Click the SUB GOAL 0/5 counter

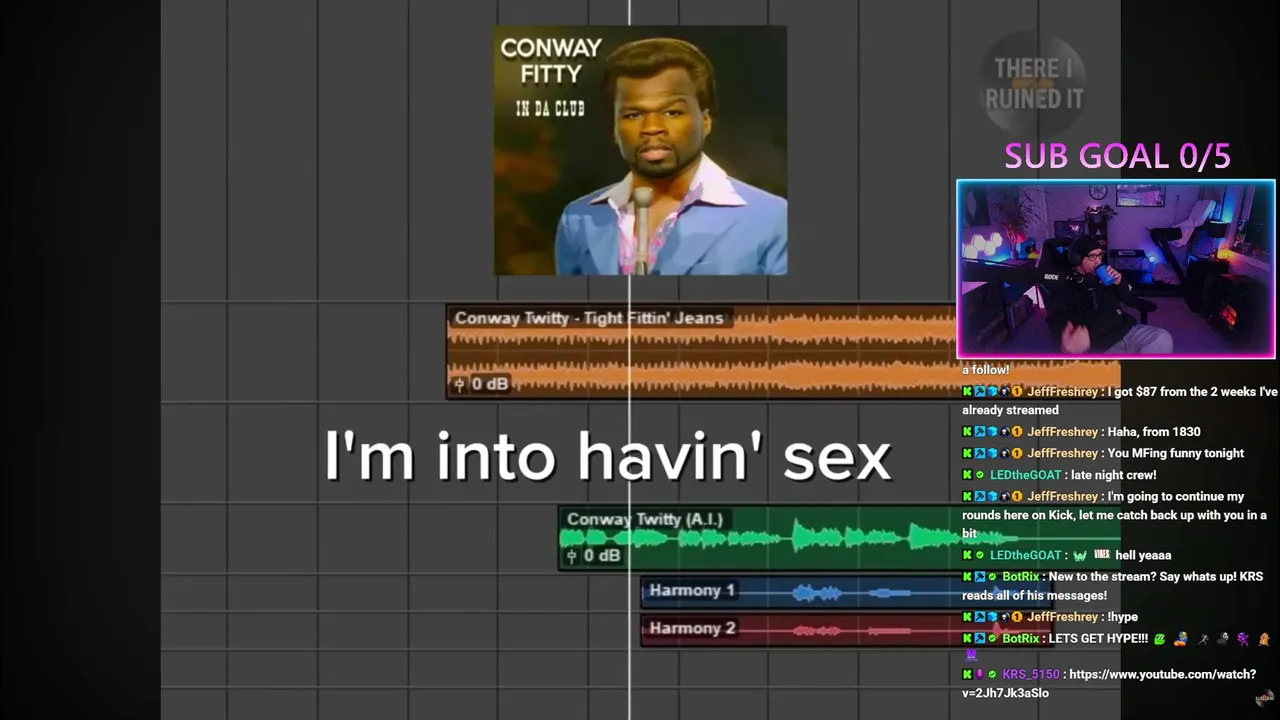tap(1117, 156)
